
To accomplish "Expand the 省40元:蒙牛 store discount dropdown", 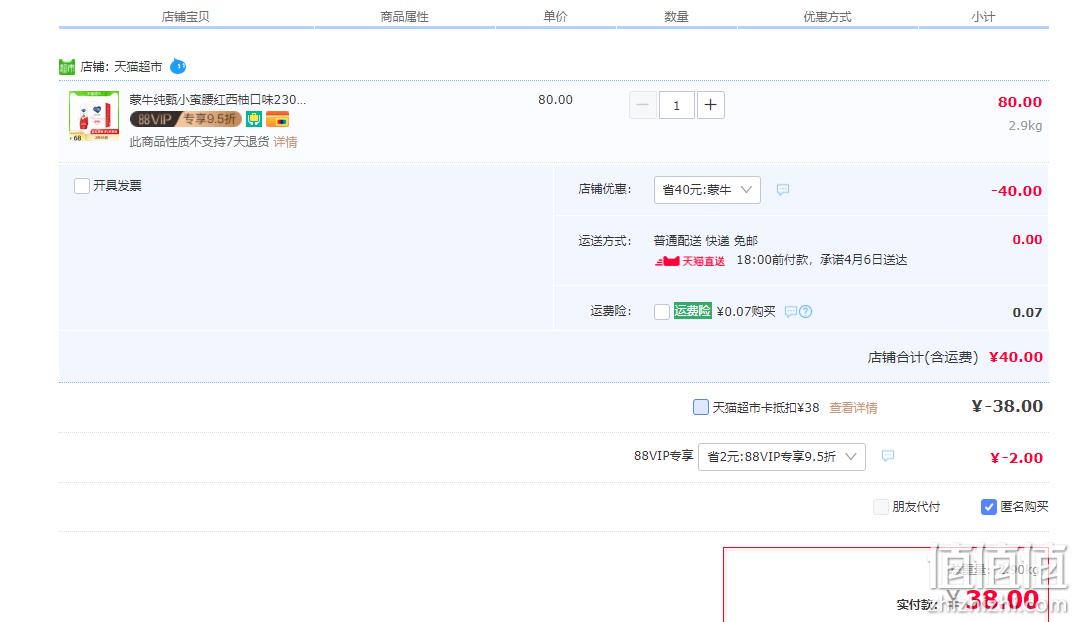I will click(707, 189).
